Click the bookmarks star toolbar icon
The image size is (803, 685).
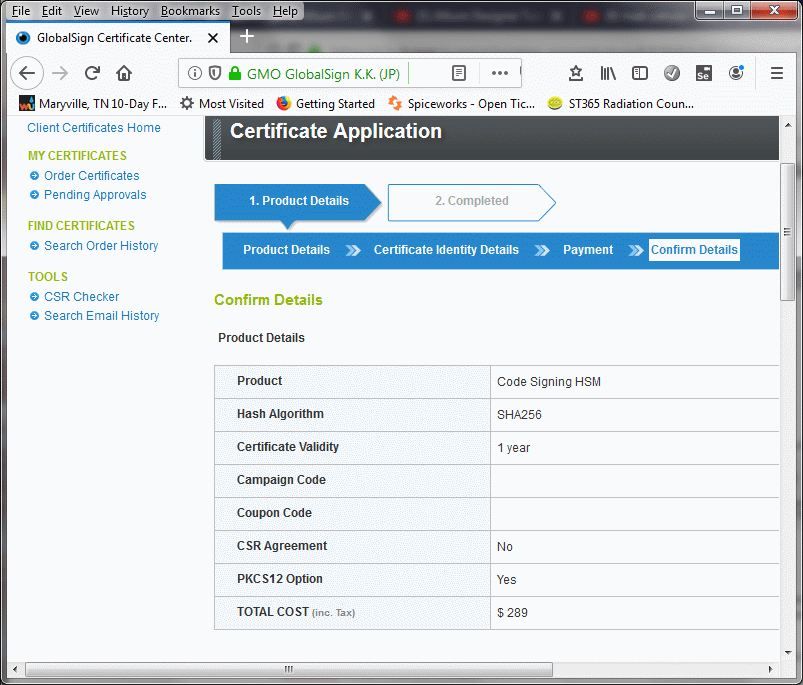coord(576,73)
